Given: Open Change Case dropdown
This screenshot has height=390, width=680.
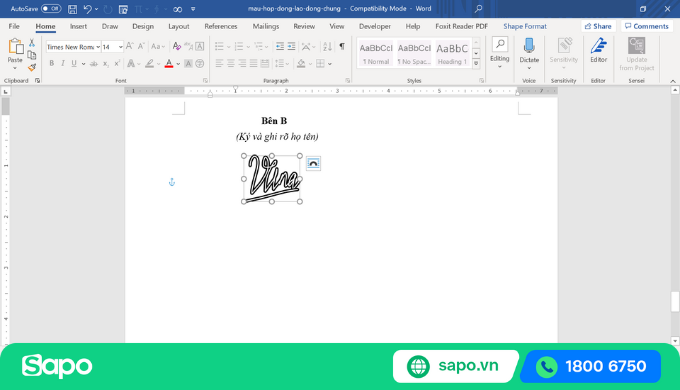Looking at the screenshot, I should (x=158, y=46).
